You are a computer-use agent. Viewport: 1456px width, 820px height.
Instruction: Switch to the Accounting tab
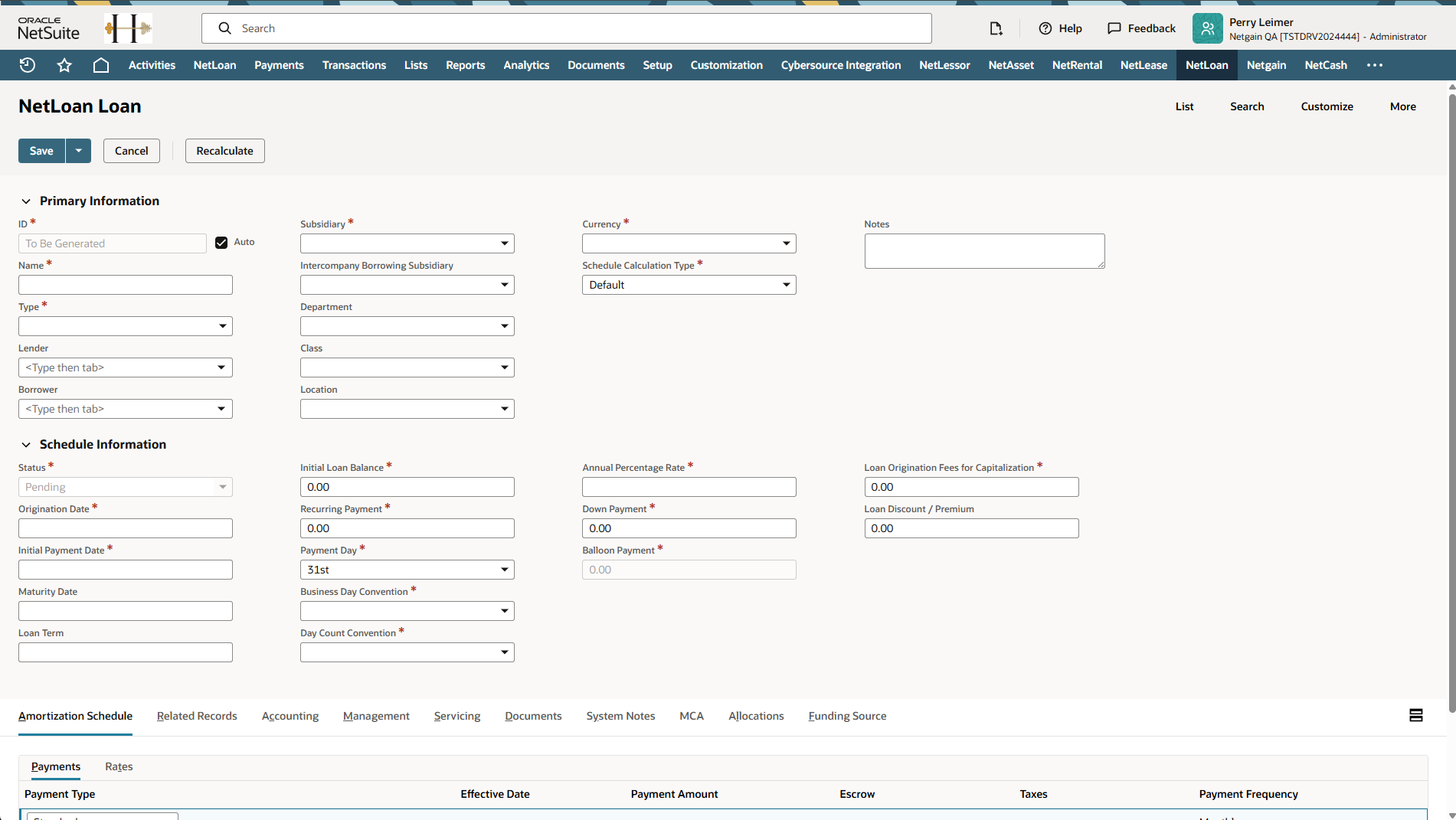click(x=290, y=716)
